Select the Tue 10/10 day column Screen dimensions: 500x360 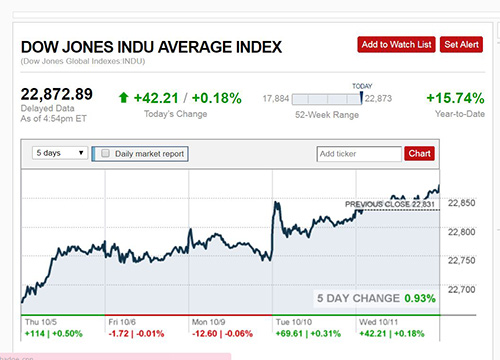[x=314, y=328]
